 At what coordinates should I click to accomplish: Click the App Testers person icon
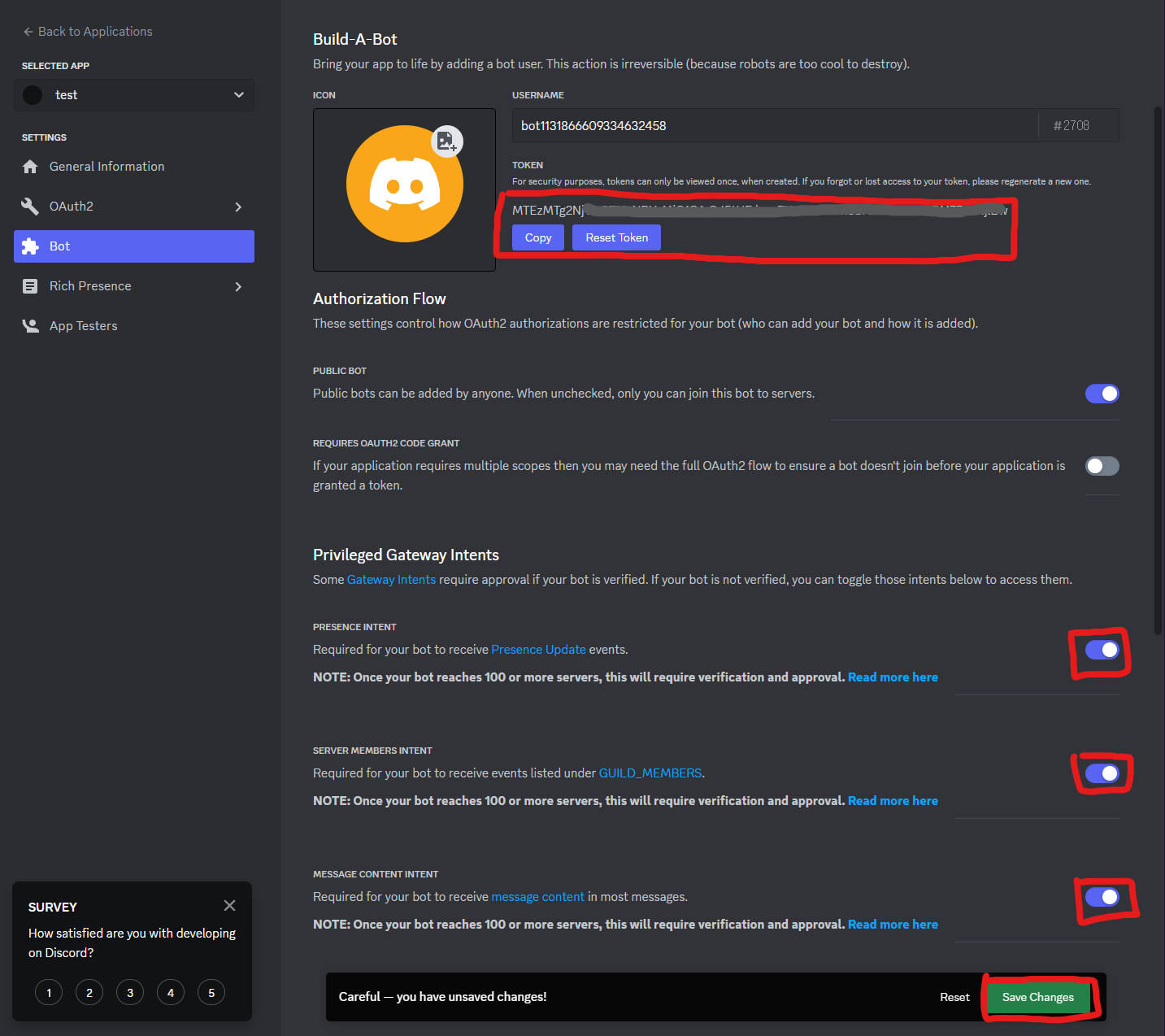30,326
